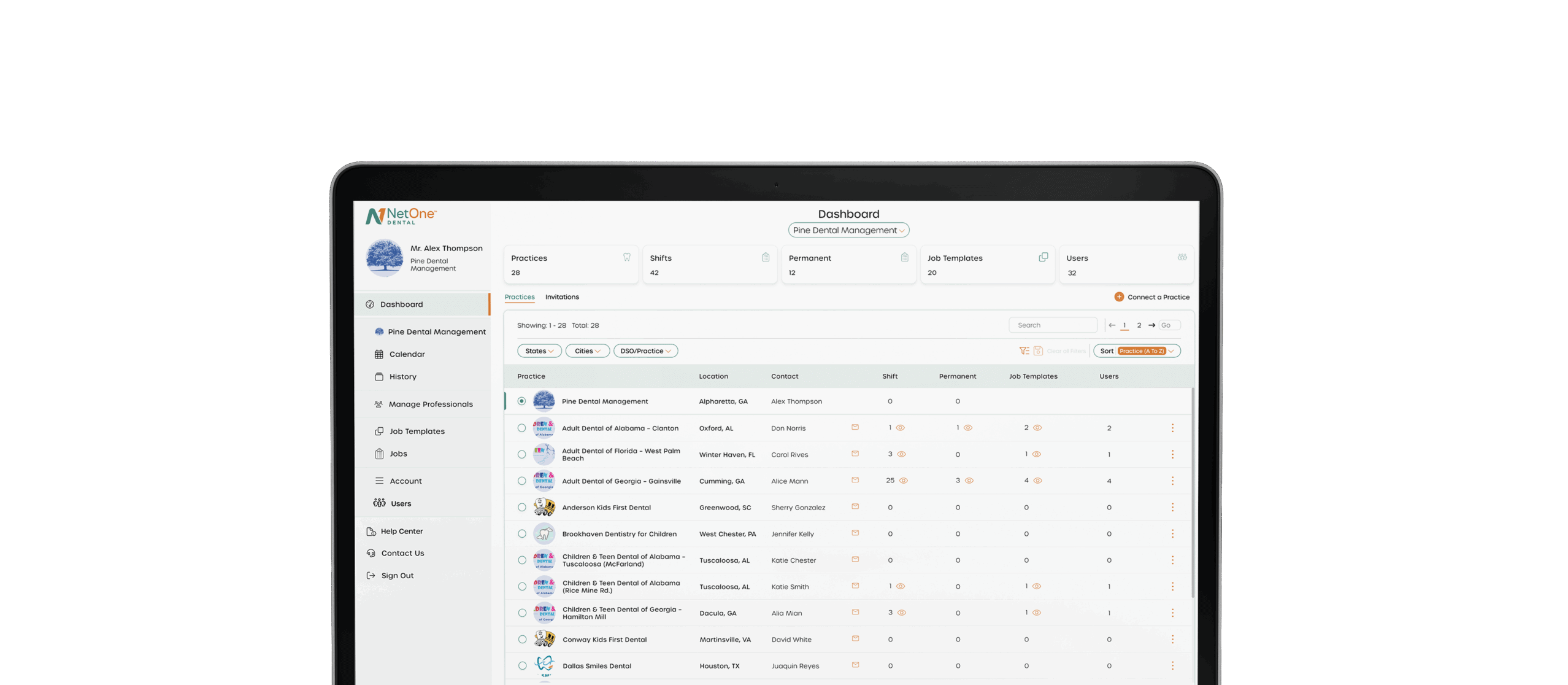Screen dimensions: 1568x685
Task: Click the clipboard icon on Shifts card
Action: pos(766,257)
